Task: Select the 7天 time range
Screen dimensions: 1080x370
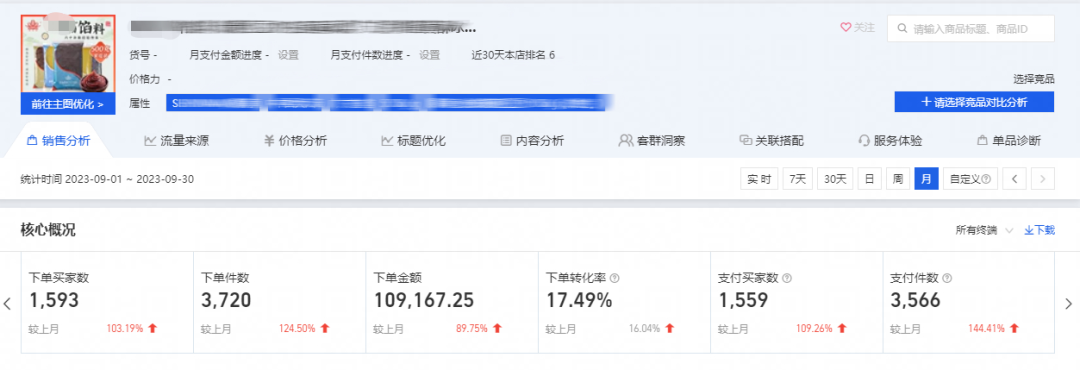Action: pyautogui.click(x=797, y=179)
